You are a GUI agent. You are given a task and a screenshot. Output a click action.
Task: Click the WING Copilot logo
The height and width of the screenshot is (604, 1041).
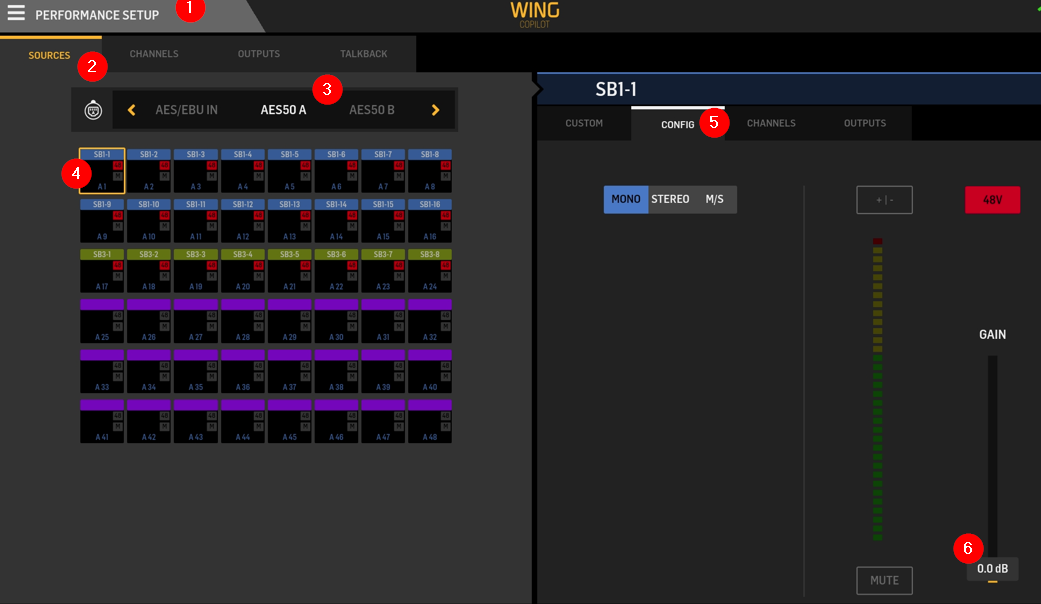coord(534,13)
